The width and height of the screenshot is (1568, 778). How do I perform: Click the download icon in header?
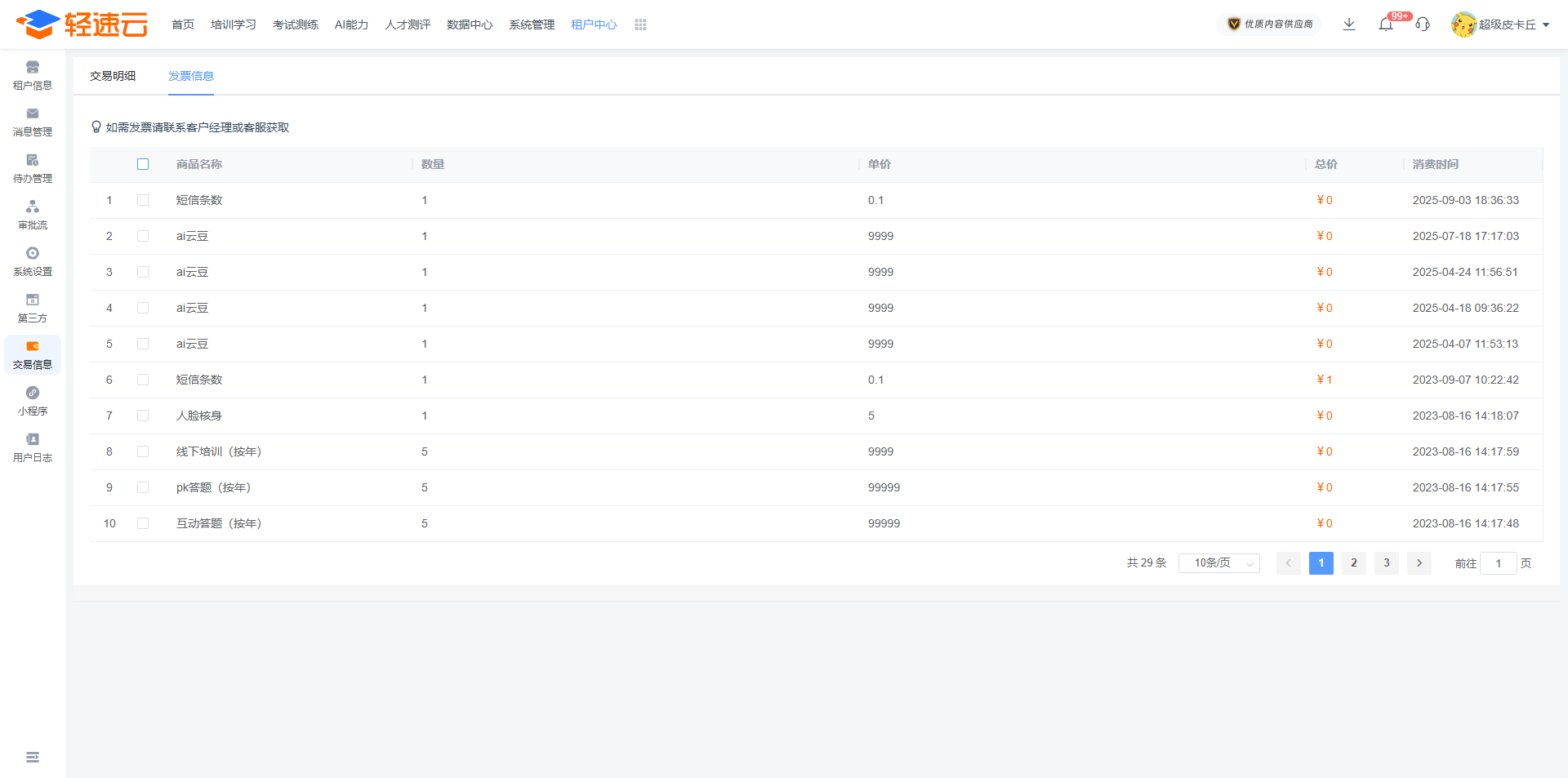click(1349, 24)
